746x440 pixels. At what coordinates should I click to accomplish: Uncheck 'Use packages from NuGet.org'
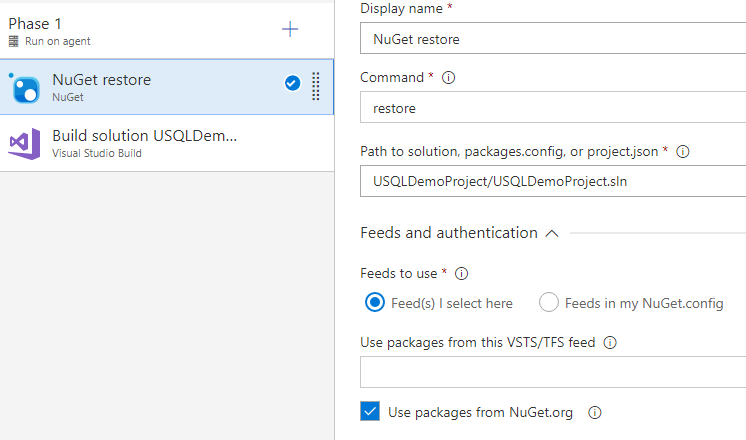(x=370, y=411)
